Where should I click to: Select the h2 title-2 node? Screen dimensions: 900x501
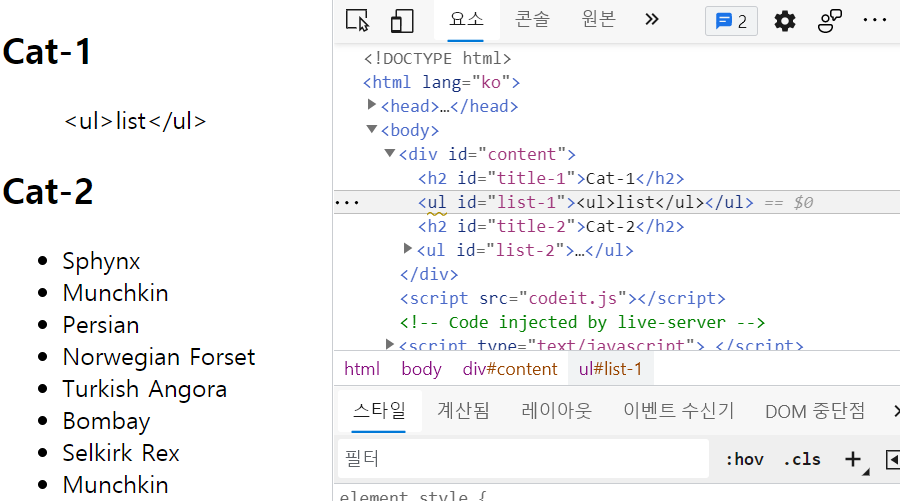point(551,227)
